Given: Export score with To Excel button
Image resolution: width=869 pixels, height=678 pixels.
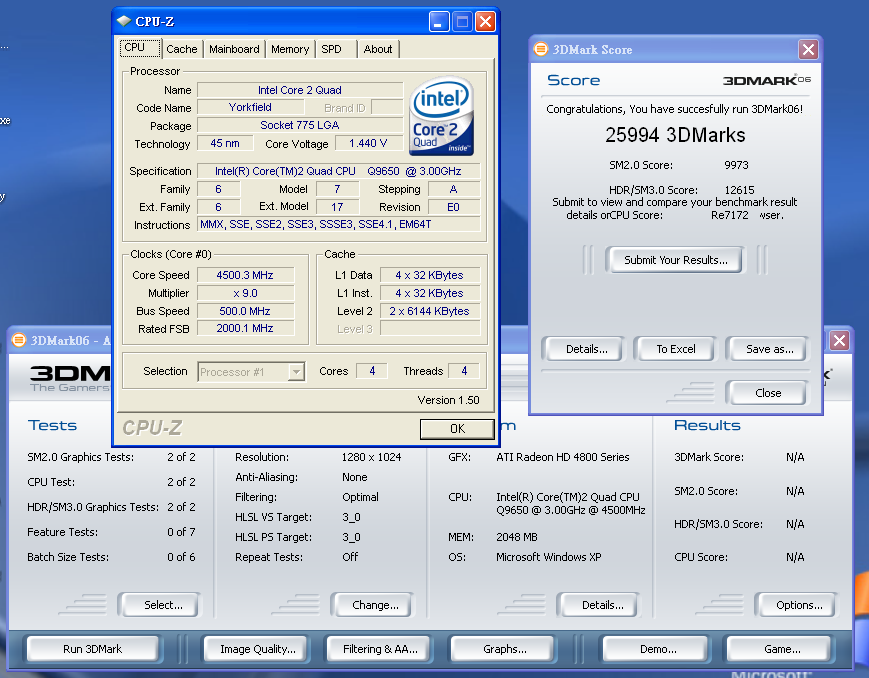Looking at the screenshot, I should [x=676, y=349].
